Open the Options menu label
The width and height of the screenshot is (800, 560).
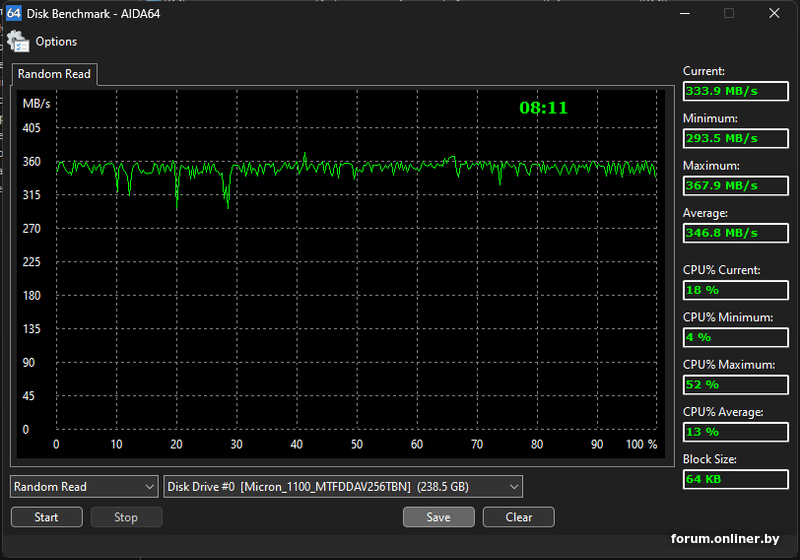point(56,42)
